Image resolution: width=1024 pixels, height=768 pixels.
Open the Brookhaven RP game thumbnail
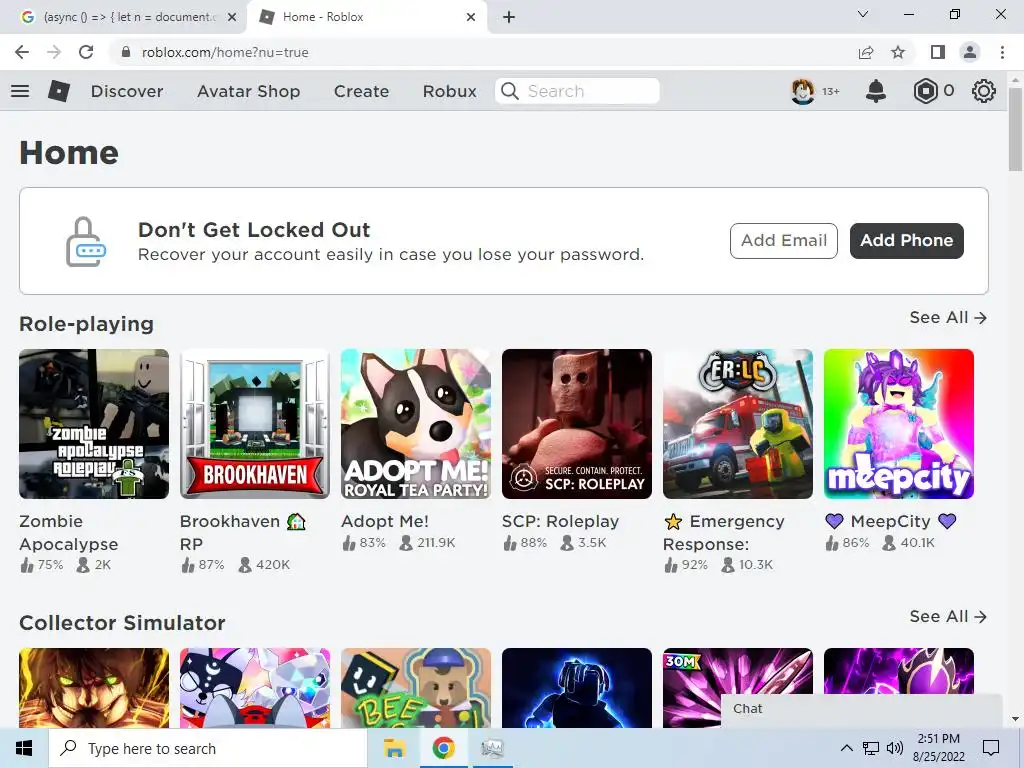(x=255, y=424)
